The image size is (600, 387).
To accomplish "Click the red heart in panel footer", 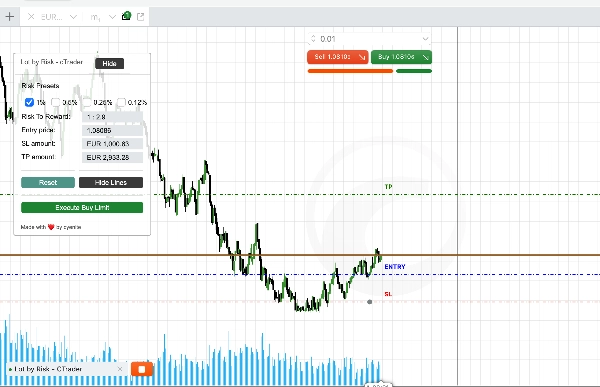I will click(x=51, y=227).
